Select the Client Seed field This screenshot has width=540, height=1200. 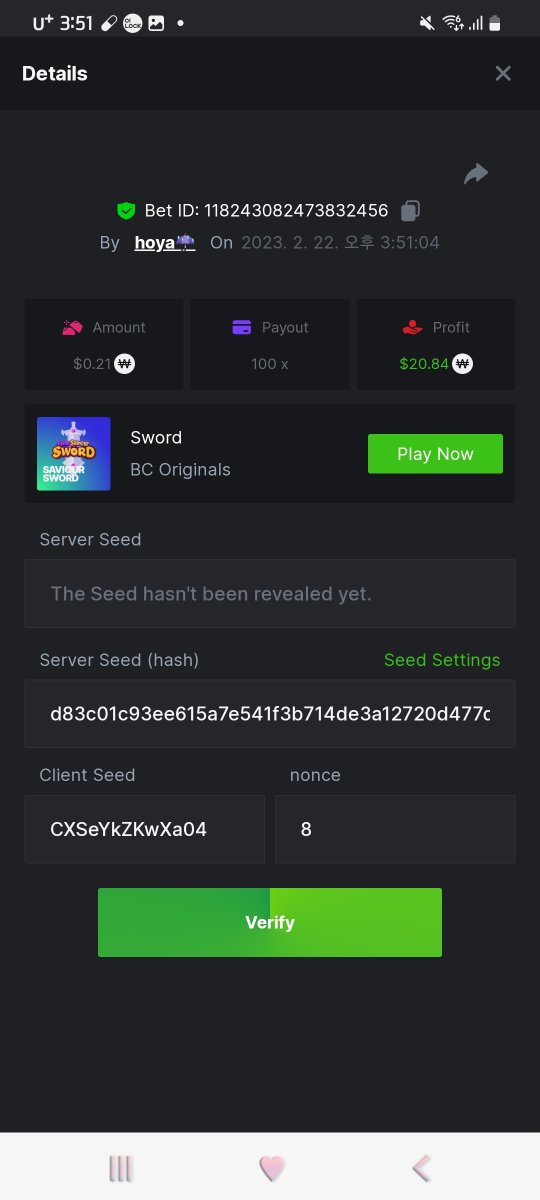(x=145, y=829)
